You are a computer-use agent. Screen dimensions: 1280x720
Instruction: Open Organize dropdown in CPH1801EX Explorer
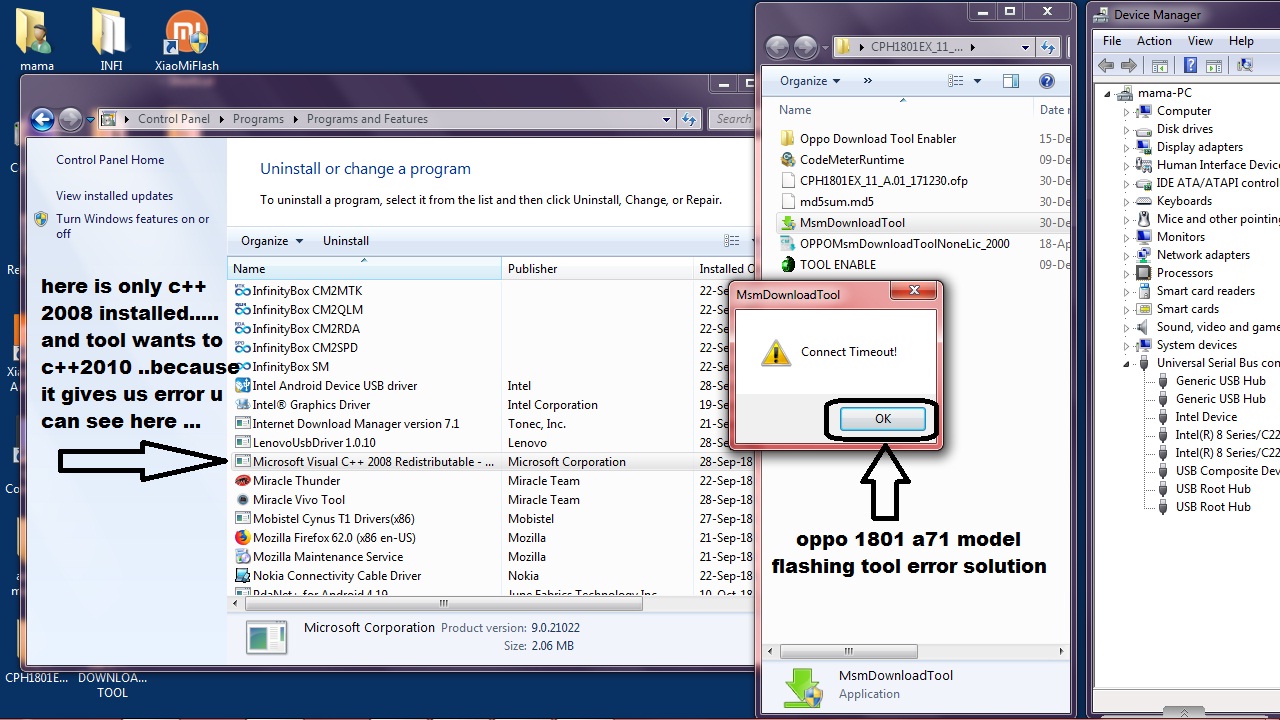click(x=810, y=81)
